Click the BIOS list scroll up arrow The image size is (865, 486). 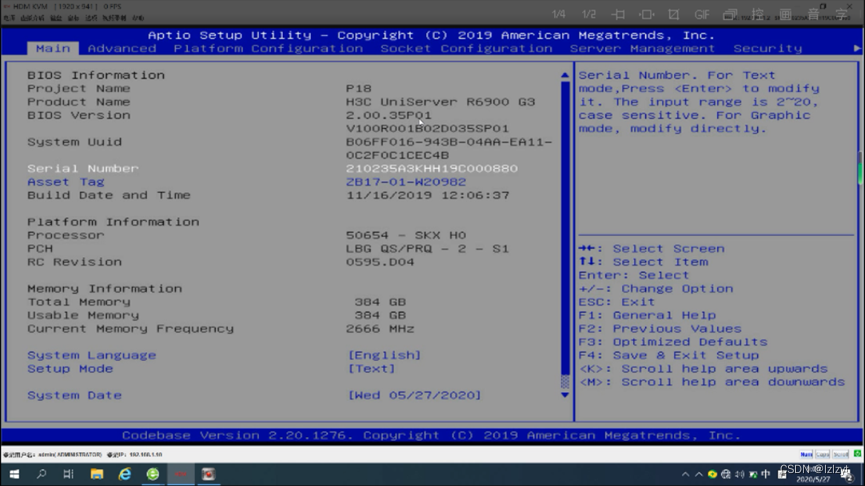tap(565, 75)
